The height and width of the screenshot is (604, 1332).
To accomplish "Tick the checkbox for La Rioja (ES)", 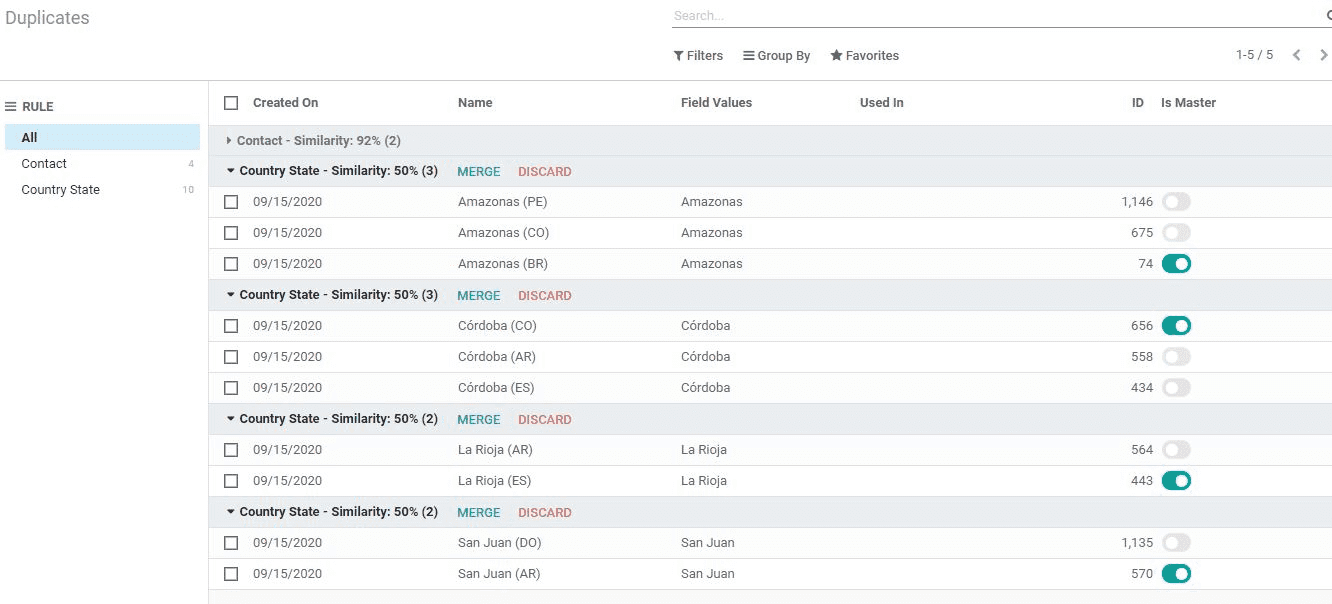I will (231, 481).
